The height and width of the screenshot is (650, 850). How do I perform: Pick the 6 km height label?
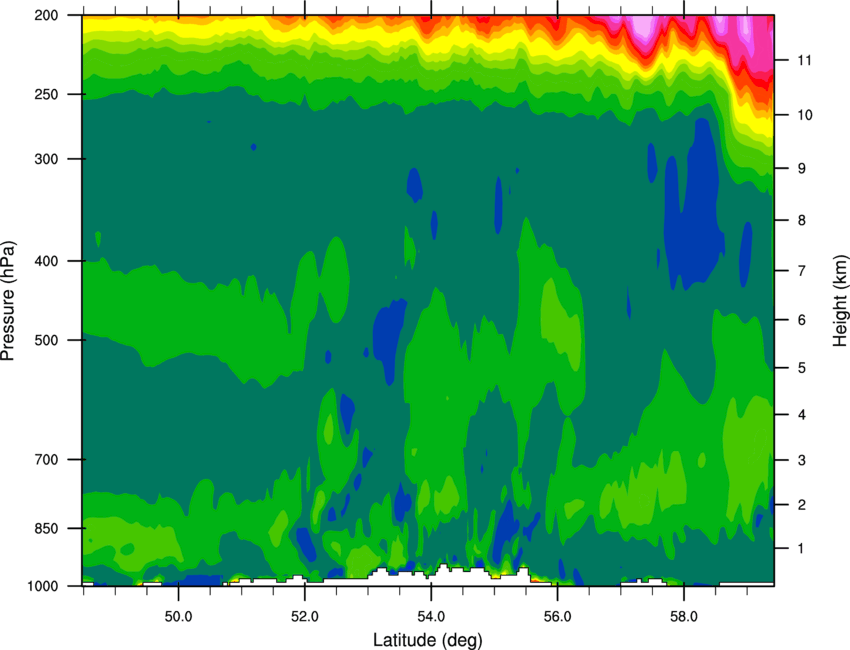point(802,320)
